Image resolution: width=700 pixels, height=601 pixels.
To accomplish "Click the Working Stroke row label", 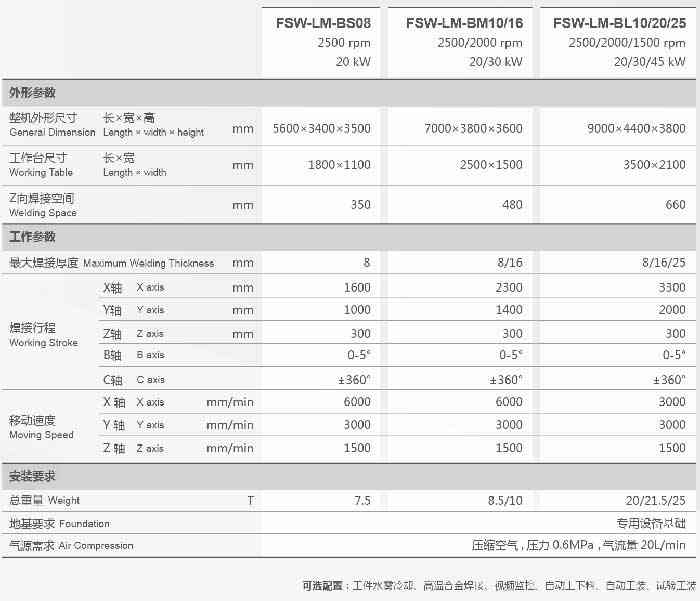I will [41, 334].
